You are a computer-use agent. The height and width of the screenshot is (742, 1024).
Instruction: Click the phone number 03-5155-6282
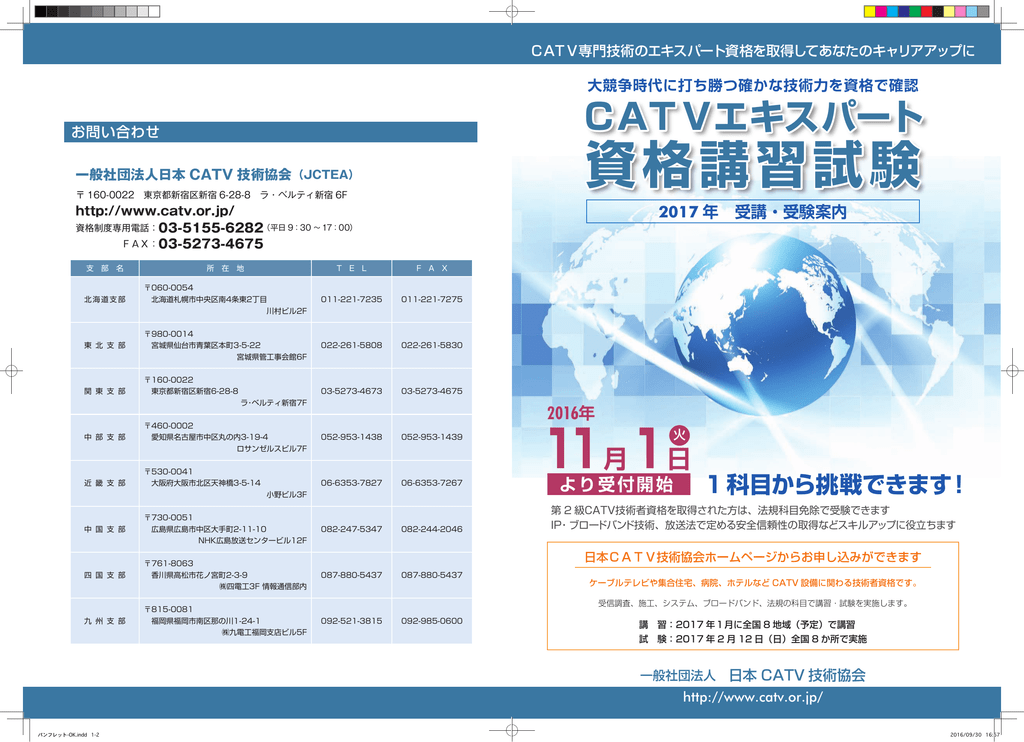click(x=211, y=227)
